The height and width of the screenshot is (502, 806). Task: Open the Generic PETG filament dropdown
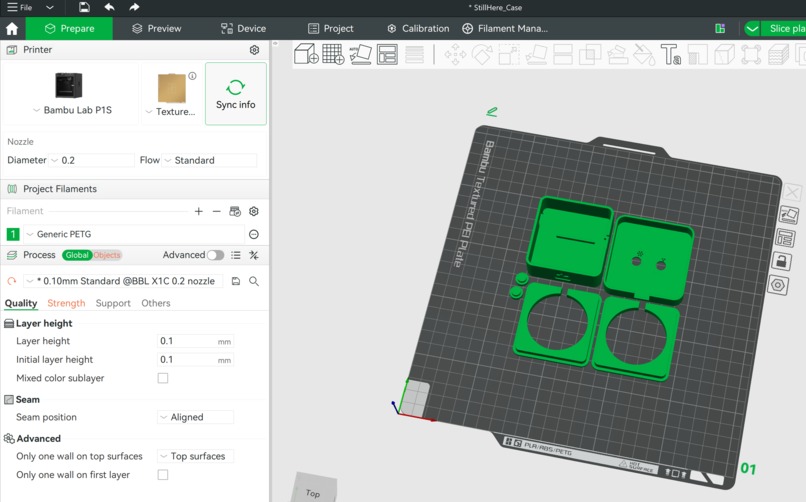[134, 234]
